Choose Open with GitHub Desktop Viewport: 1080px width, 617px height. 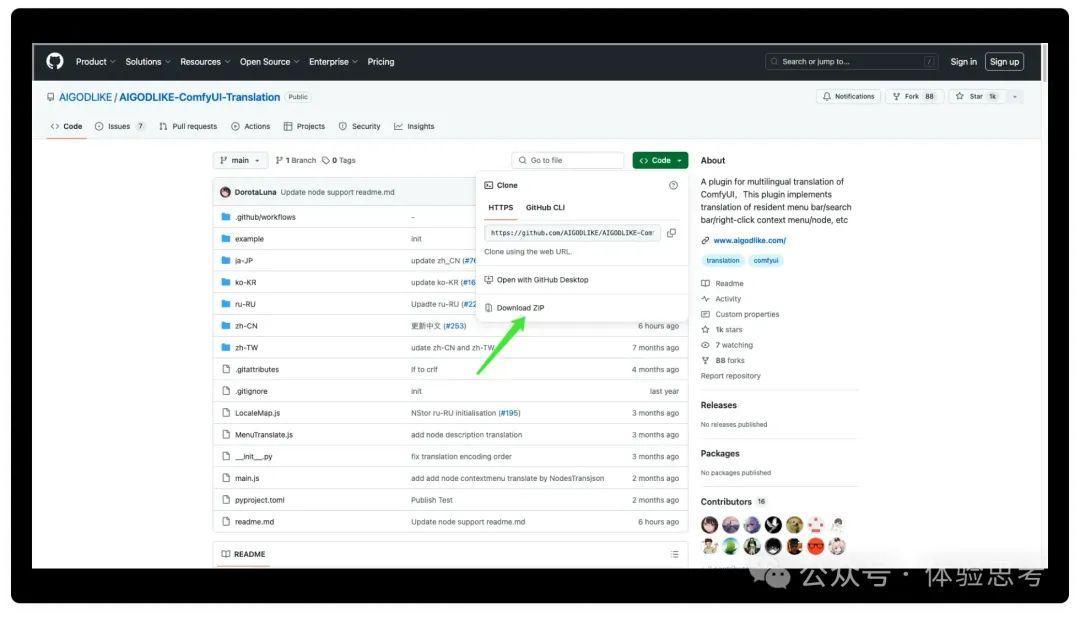[537, 280]
